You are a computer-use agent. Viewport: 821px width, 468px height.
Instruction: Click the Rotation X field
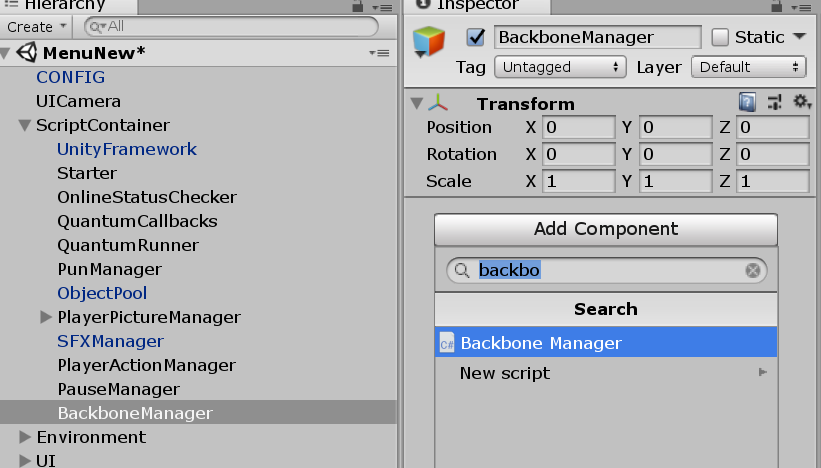pyautogui.click(x=578, y=154)
